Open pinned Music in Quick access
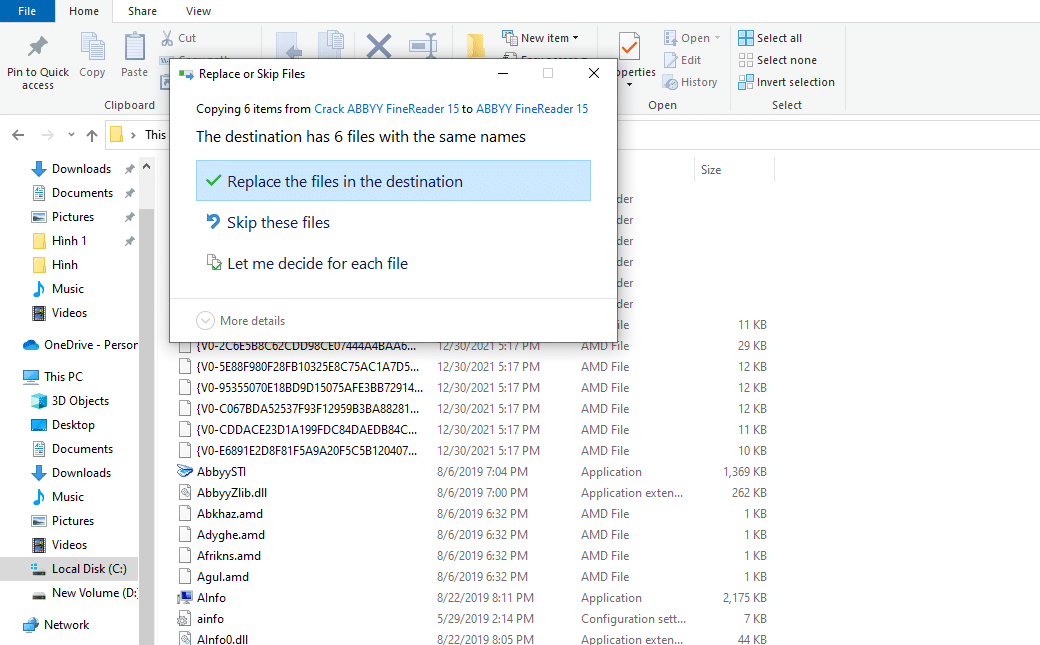 tap(68, 289)
